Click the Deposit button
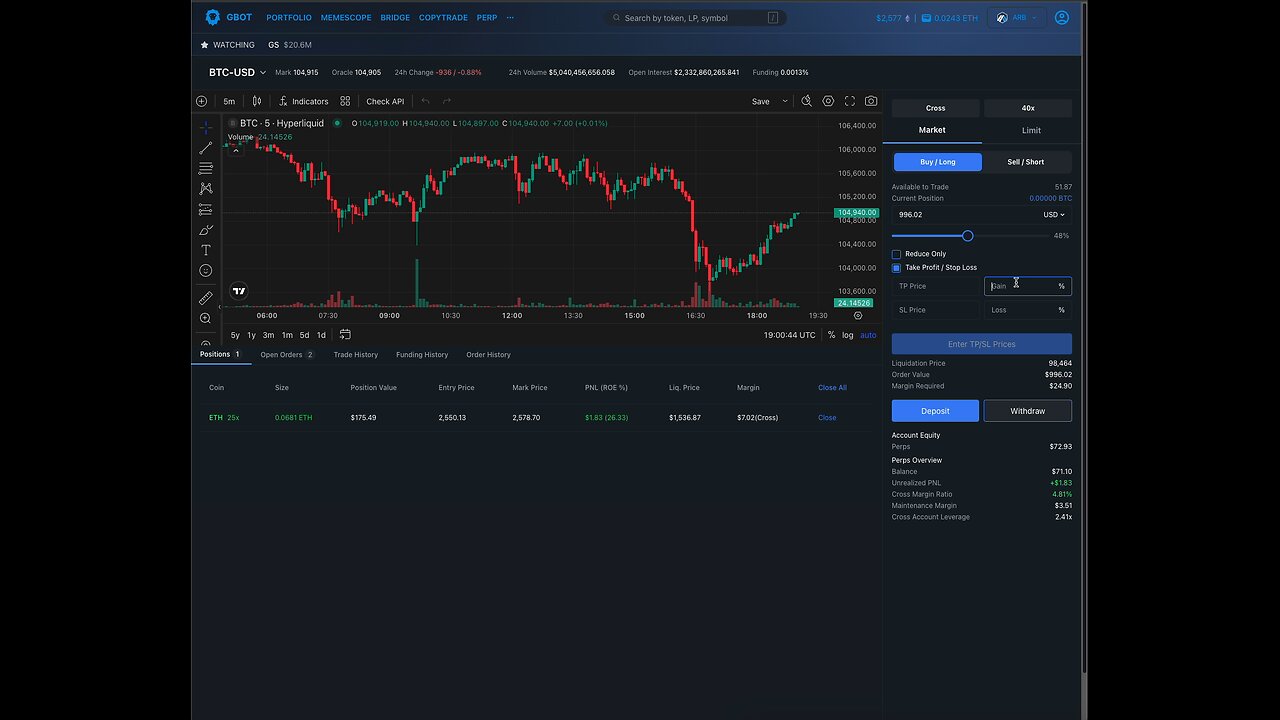Image resolution: width=1280 pixels, height=720 pixels. (935, 411)
